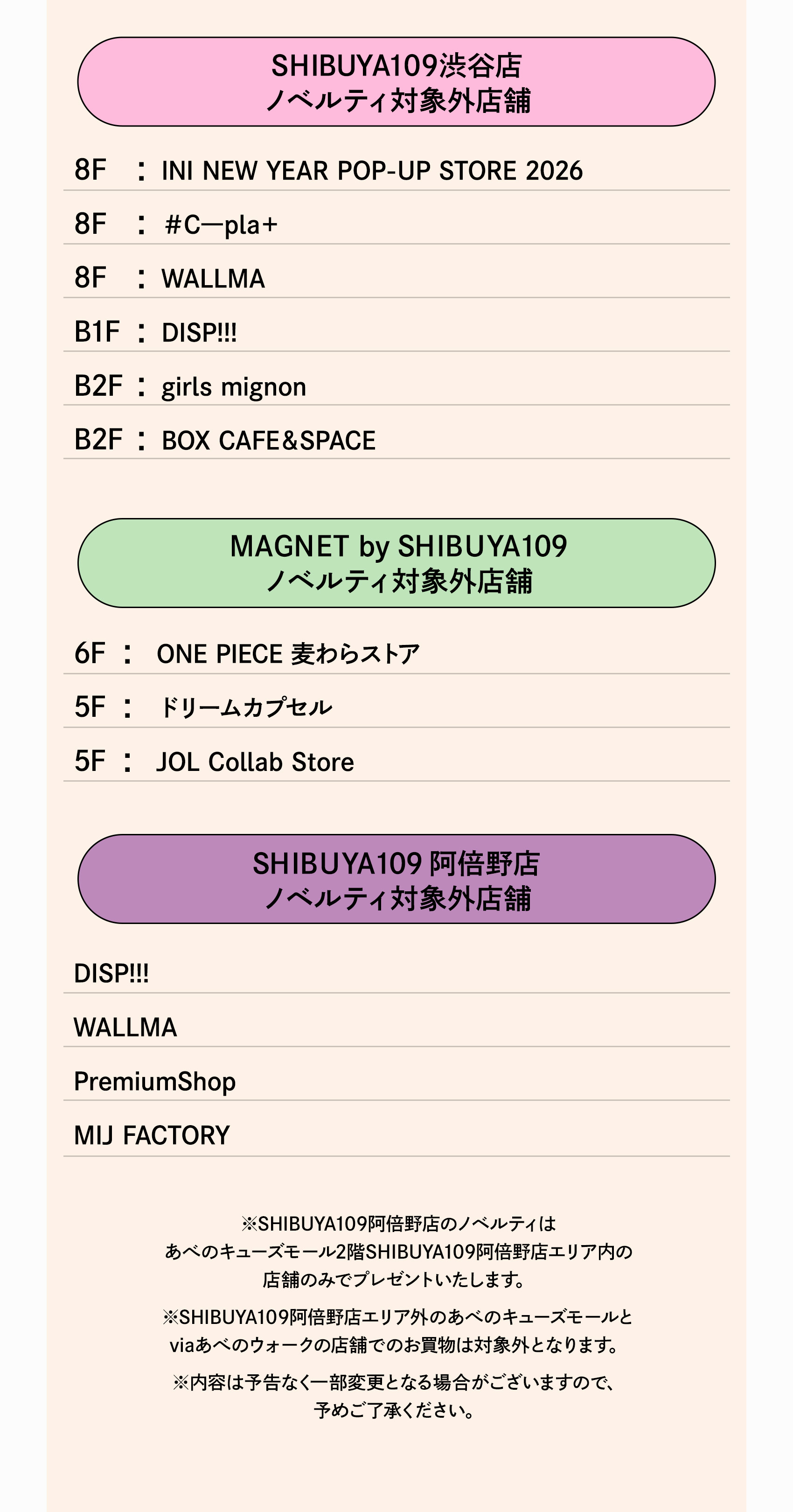The width and height of the screenshot is (793, 1512).
Task: Click the ※SHIBUYA109阿倍野店のノベルティは note line
Action: tap(398, 1224)
